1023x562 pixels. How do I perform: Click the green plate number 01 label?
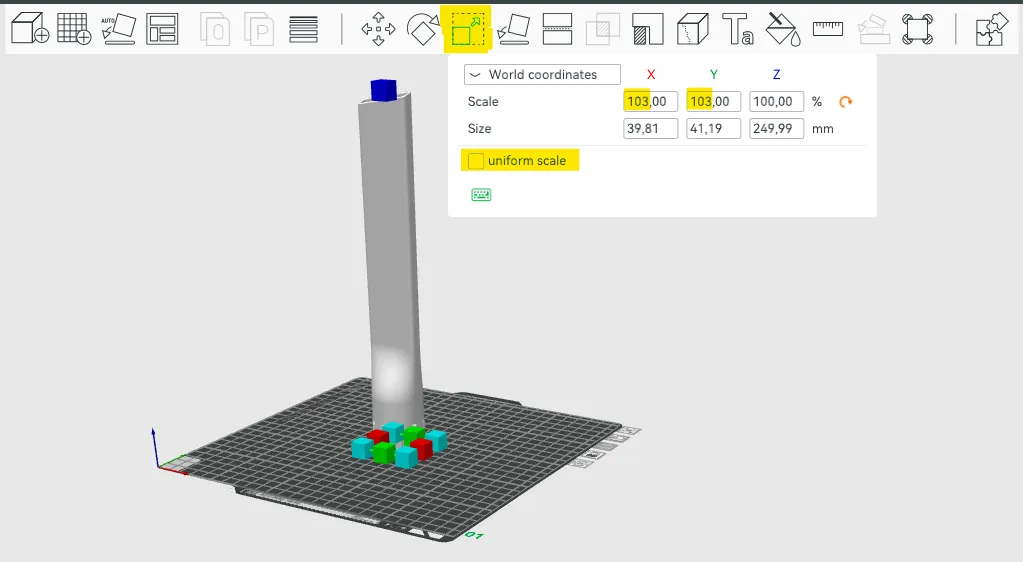474,535
